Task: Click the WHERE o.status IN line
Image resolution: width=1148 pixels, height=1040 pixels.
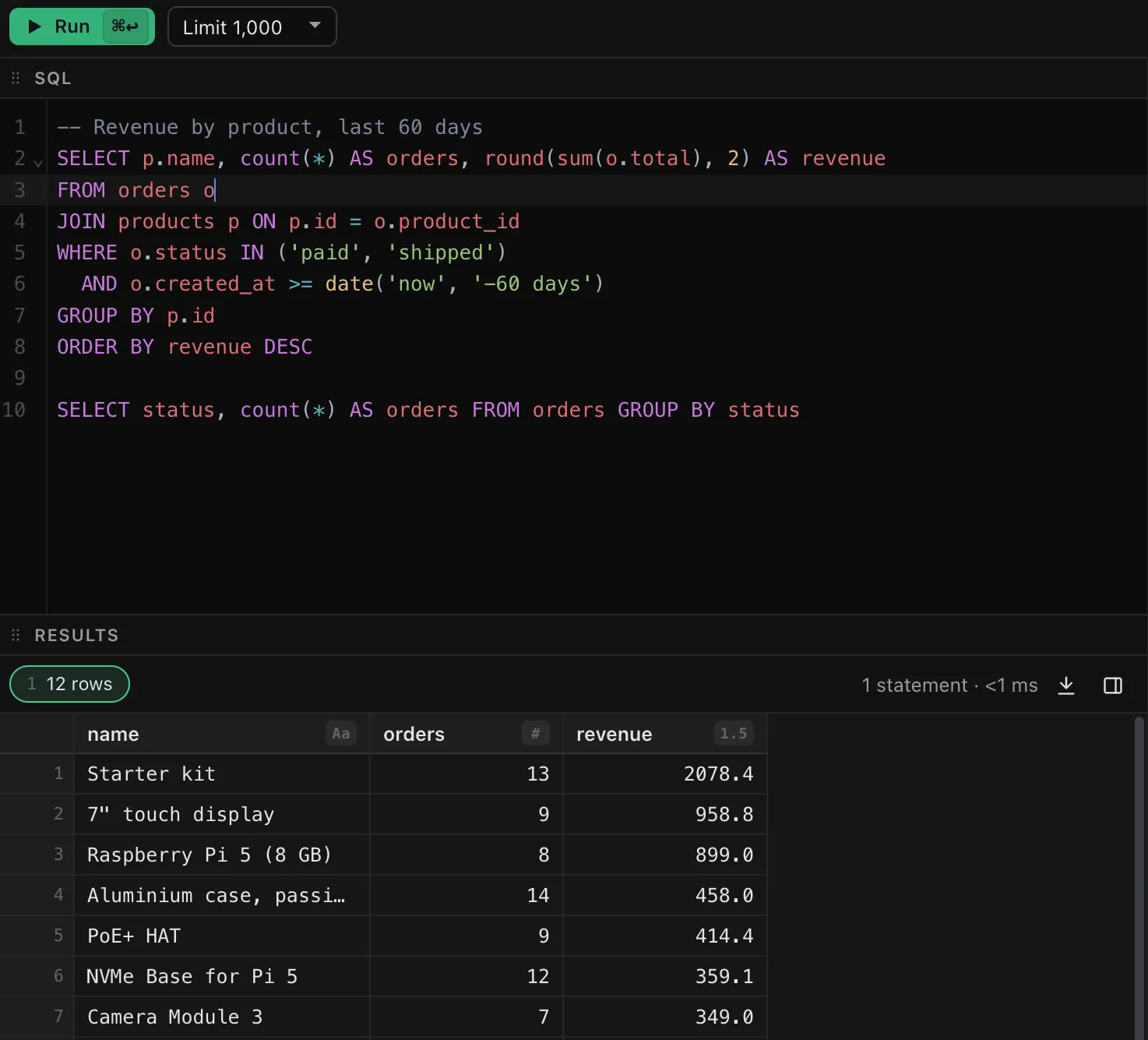Action: point(281,252)
